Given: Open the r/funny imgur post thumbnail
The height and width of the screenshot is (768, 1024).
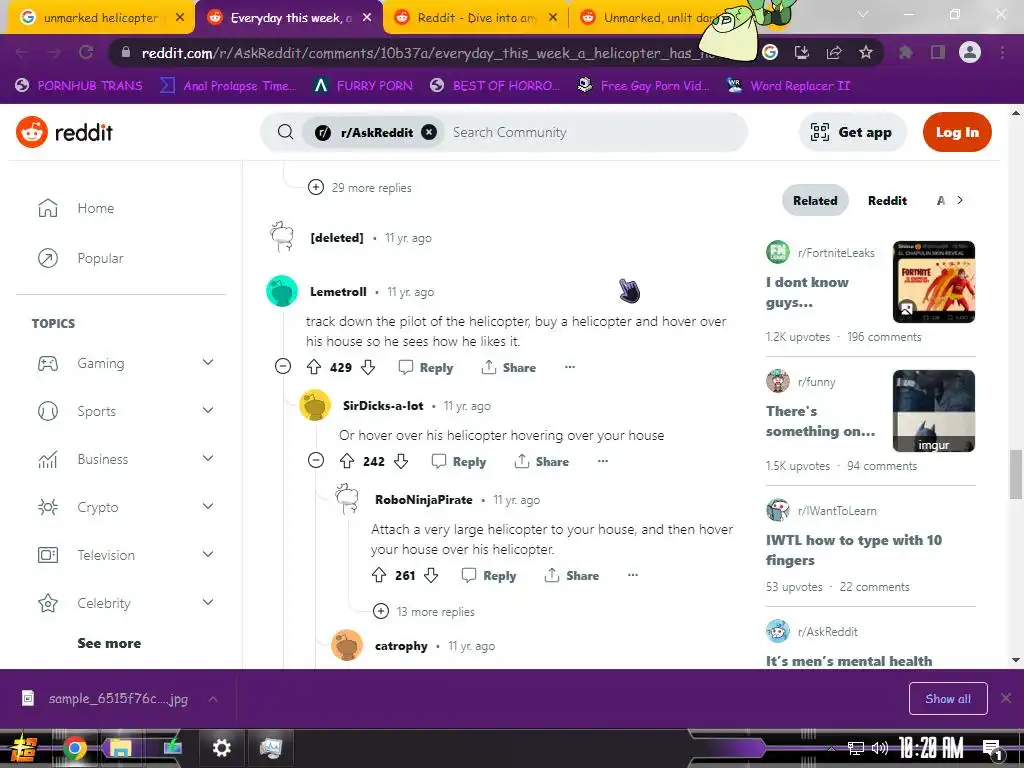Looking at the screenshot, I should click(934, 411).
